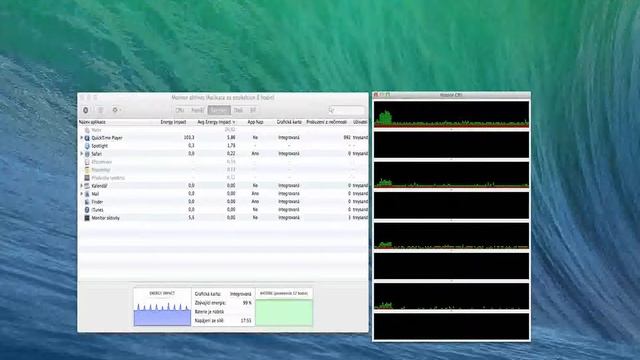Click the quit process stop-sign icon

86,110
